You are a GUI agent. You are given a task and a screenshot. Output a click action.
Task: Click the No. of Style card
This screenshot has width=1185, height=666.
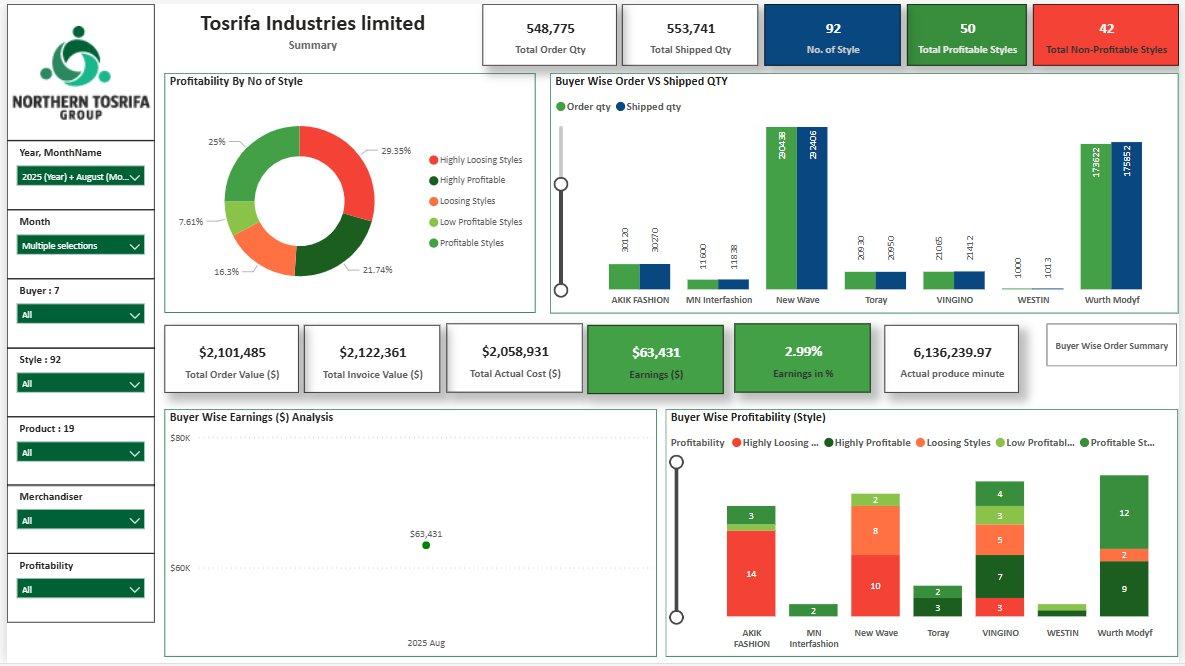[x=833, y=36]
